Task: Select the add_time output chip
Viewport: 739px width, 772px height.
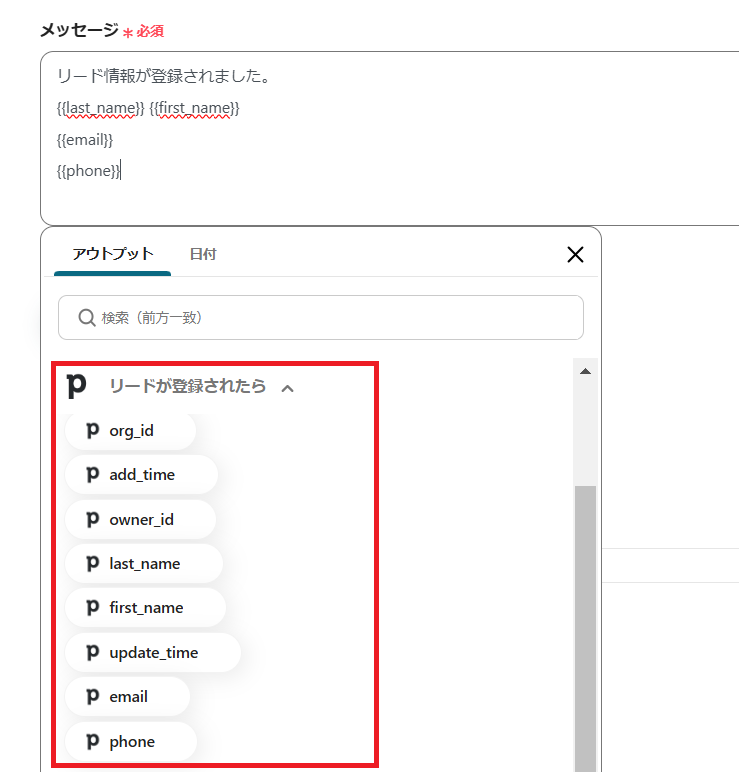Action: coord(142,475)
